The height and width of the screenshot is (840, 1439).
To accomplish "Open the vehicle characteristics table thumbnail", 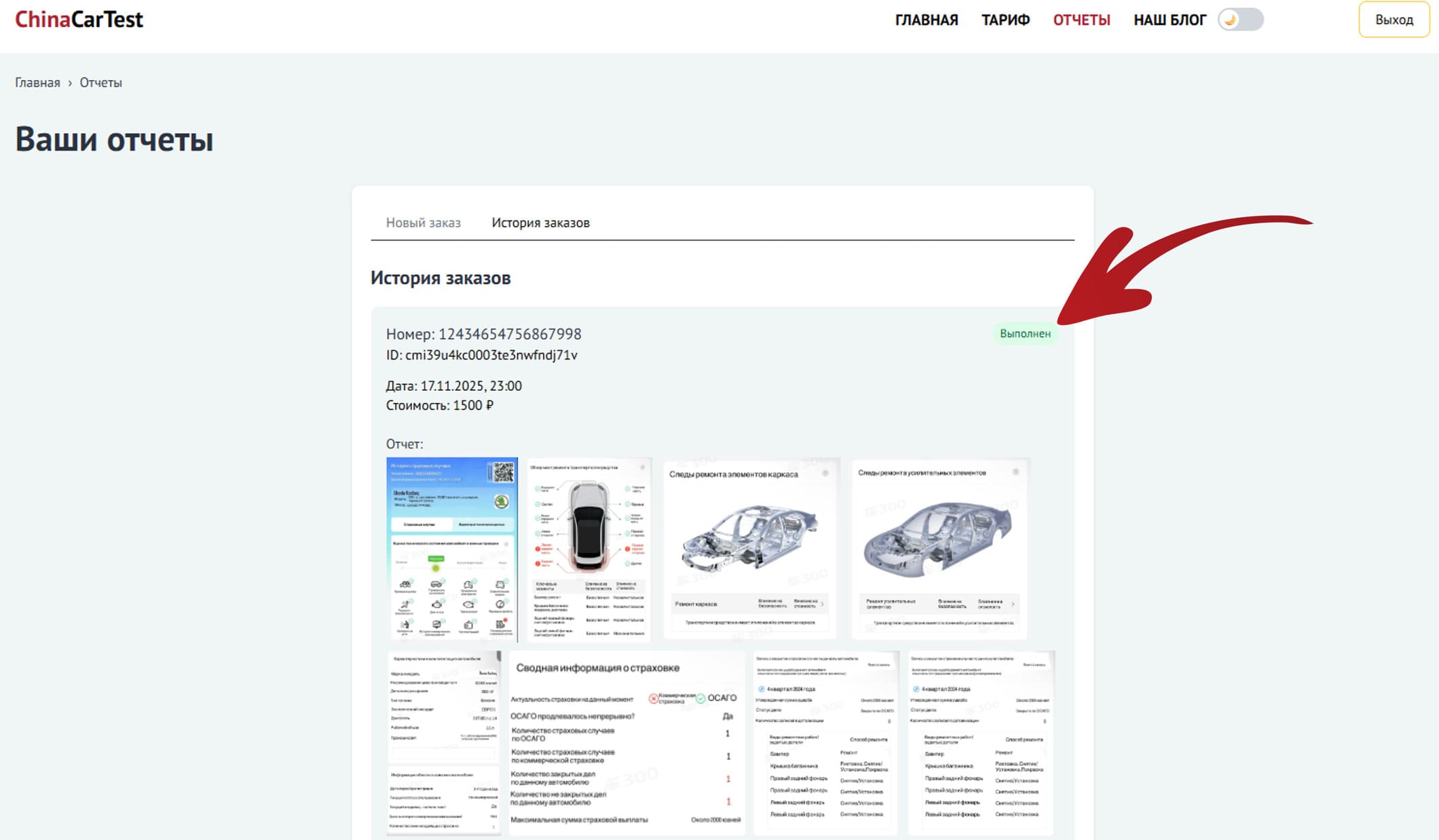I will [444, 743].
